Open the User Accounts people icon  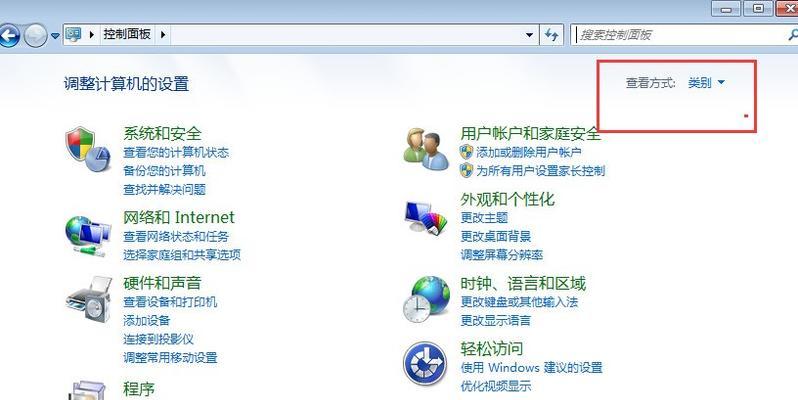pos(426,150)
